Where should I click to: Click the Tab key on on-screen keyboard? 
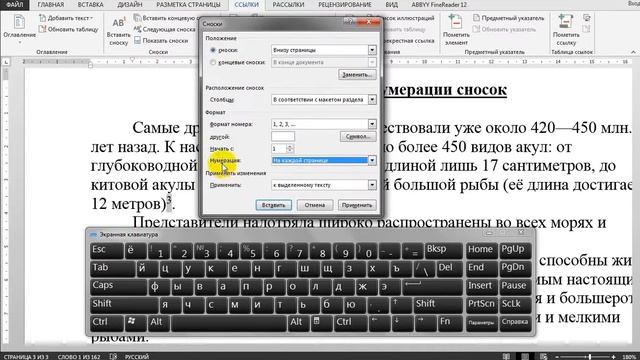pyautogui.click(x=112, y=269)
